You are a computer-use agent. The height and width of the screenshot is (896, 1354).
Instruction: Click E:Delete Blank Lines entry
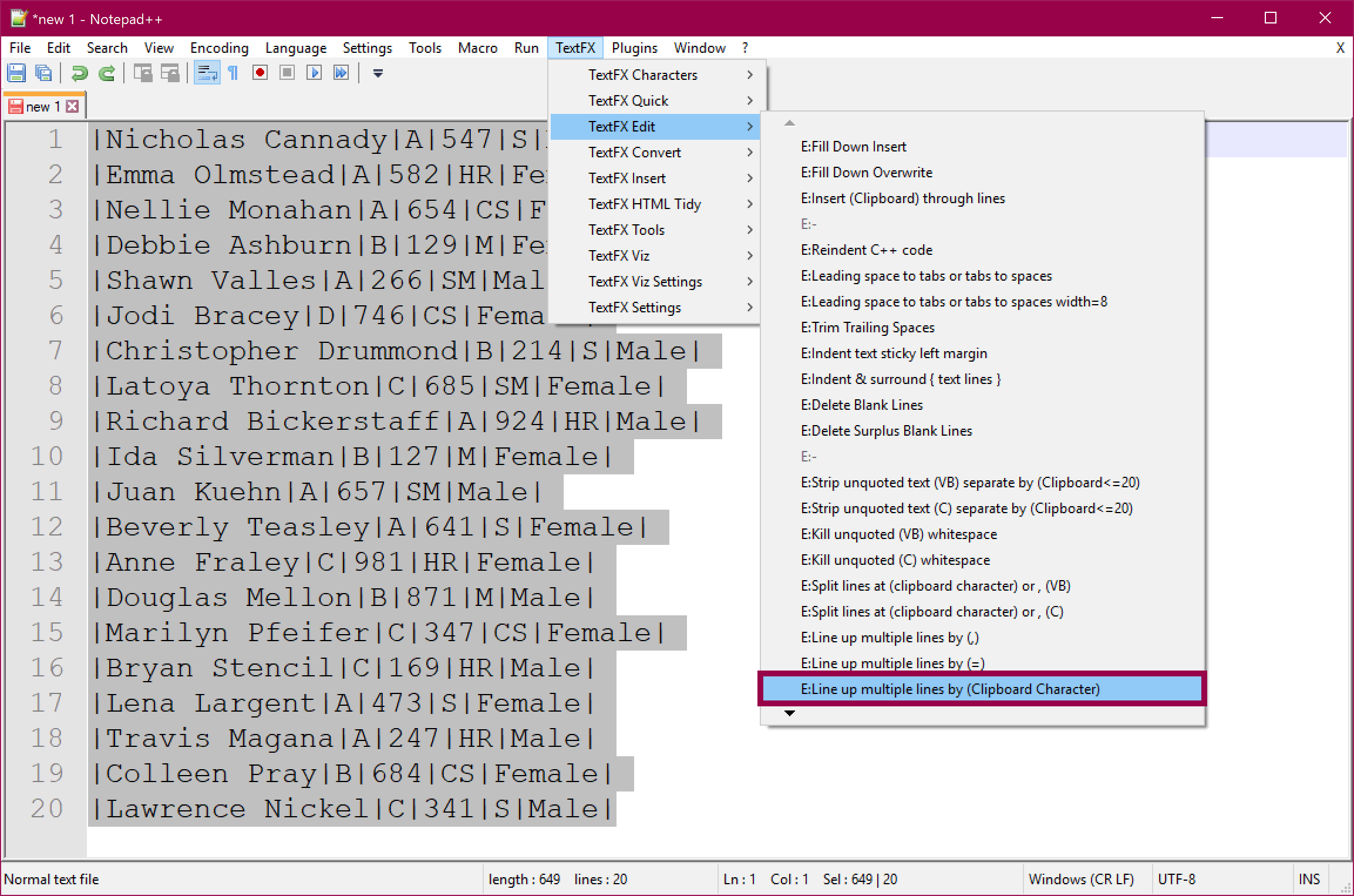(861, 405)
